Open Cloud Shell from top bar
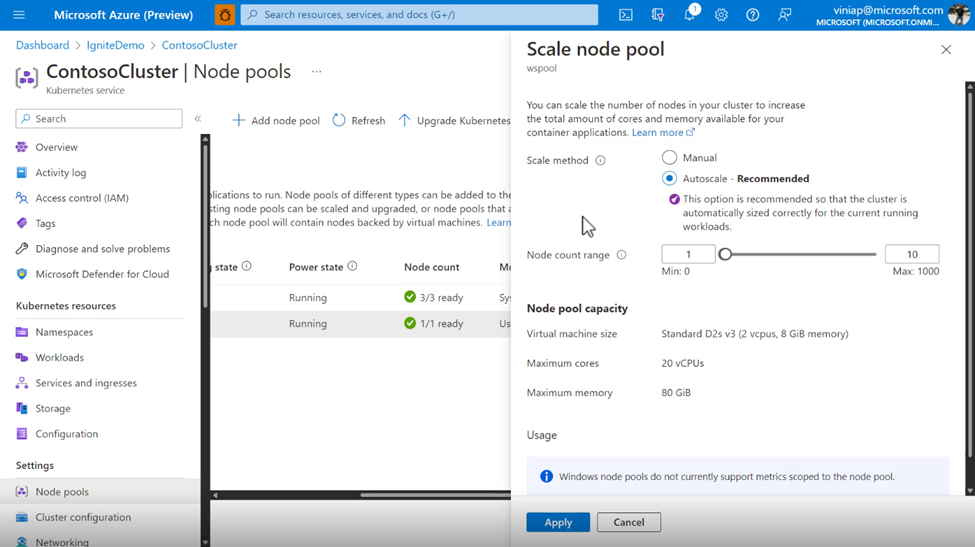Screen dimensions: 975x547 click(626, 14)
